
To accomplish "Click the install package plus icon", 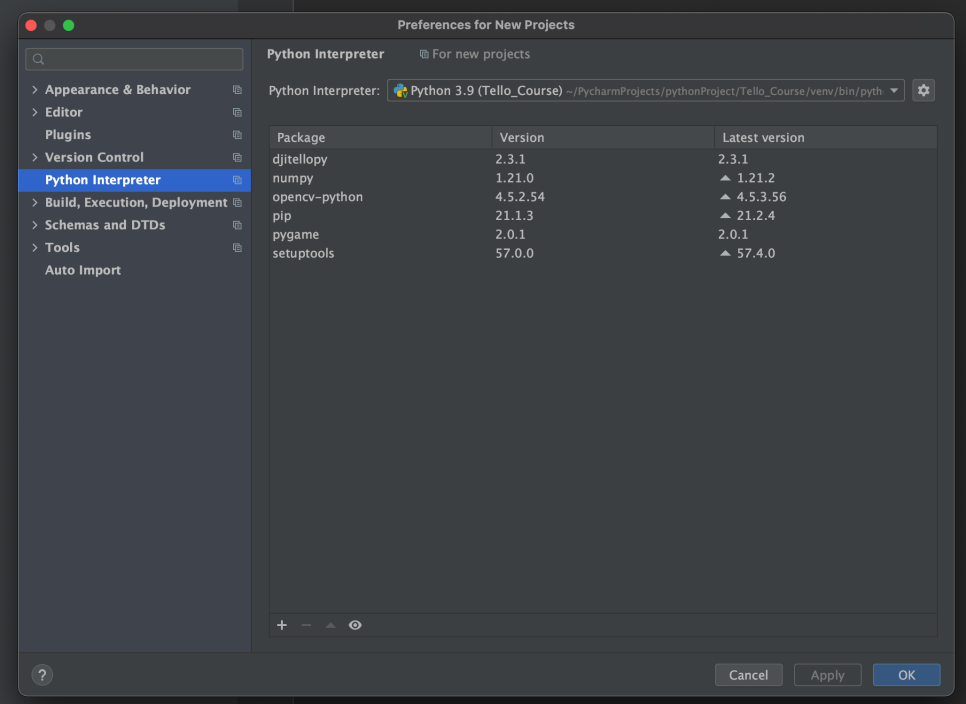I will coord(282,625).
